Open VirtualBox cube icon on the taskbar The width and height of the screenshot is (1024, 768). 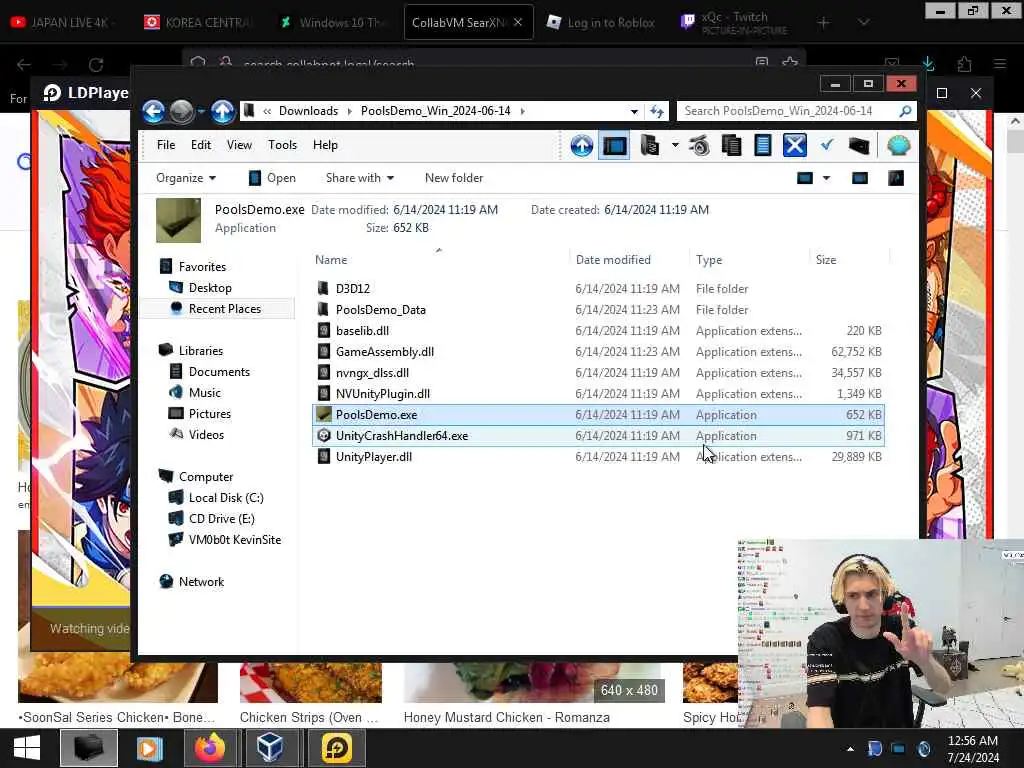coord(270,748)
